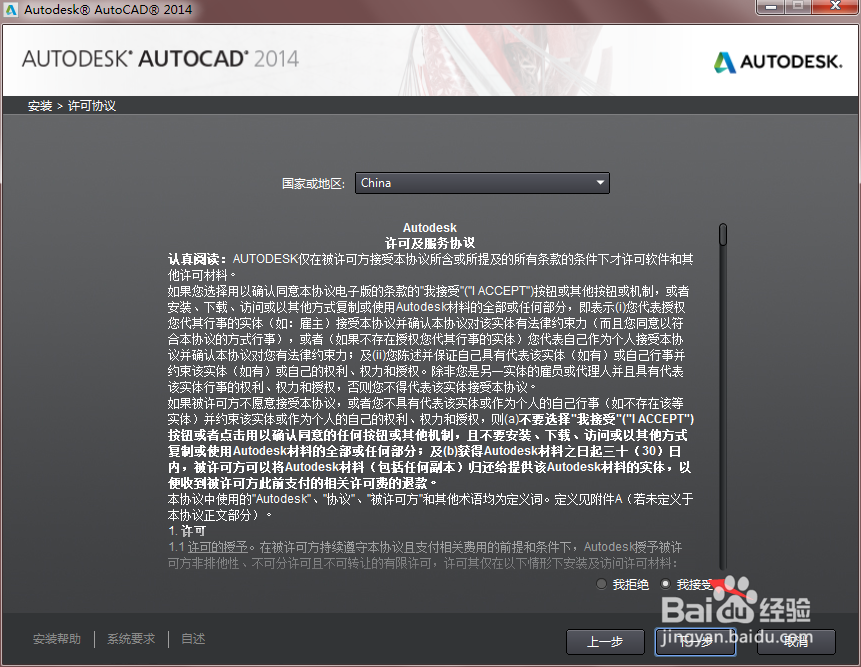
Task: Open the 自述 readme link
Action: (x=193, y=639)
